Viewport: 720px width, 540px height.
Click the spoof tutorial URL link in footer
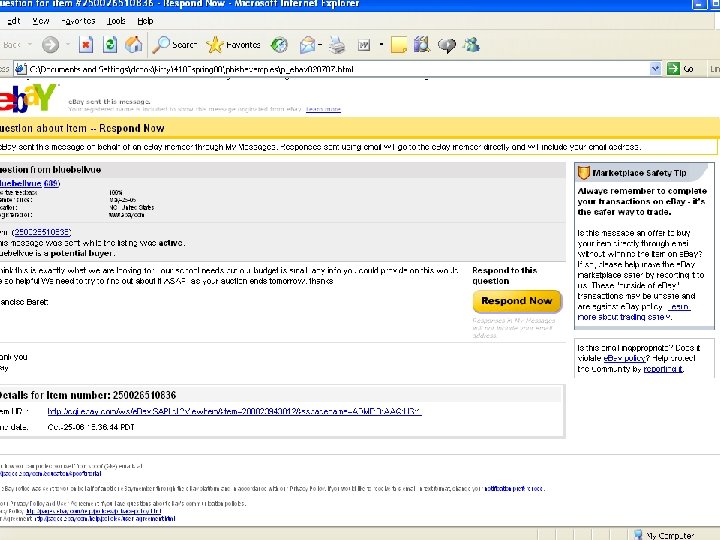tap(51, 473)
